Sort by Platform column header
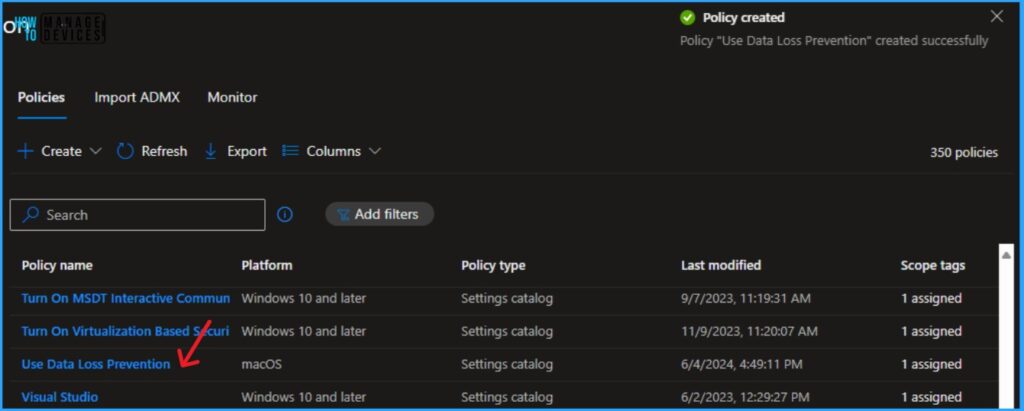This screenshot has height=411, width=1024. click(x=266, y=265)
